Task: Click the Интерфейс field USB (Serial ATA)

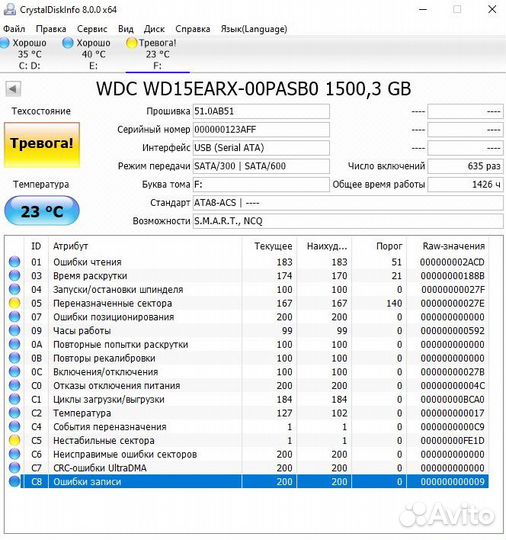Action: click(261, 148)
